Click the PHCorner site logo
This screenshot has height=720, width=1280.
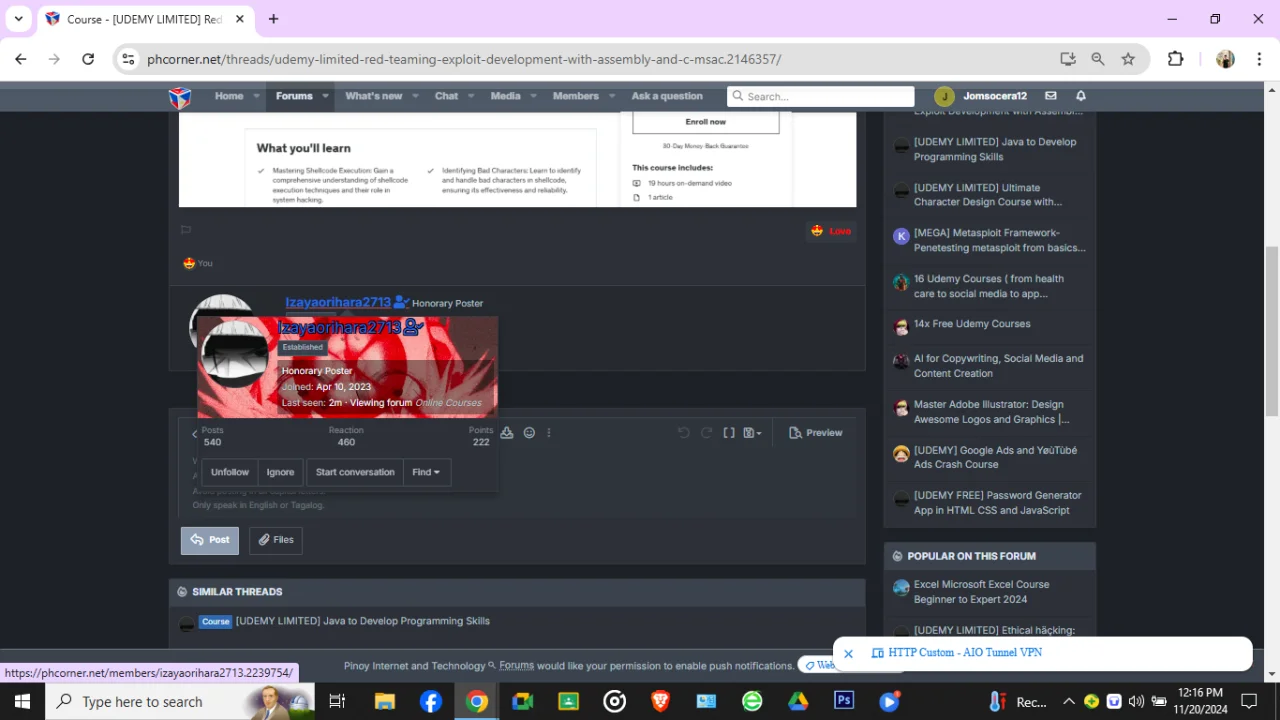[179, 97]
